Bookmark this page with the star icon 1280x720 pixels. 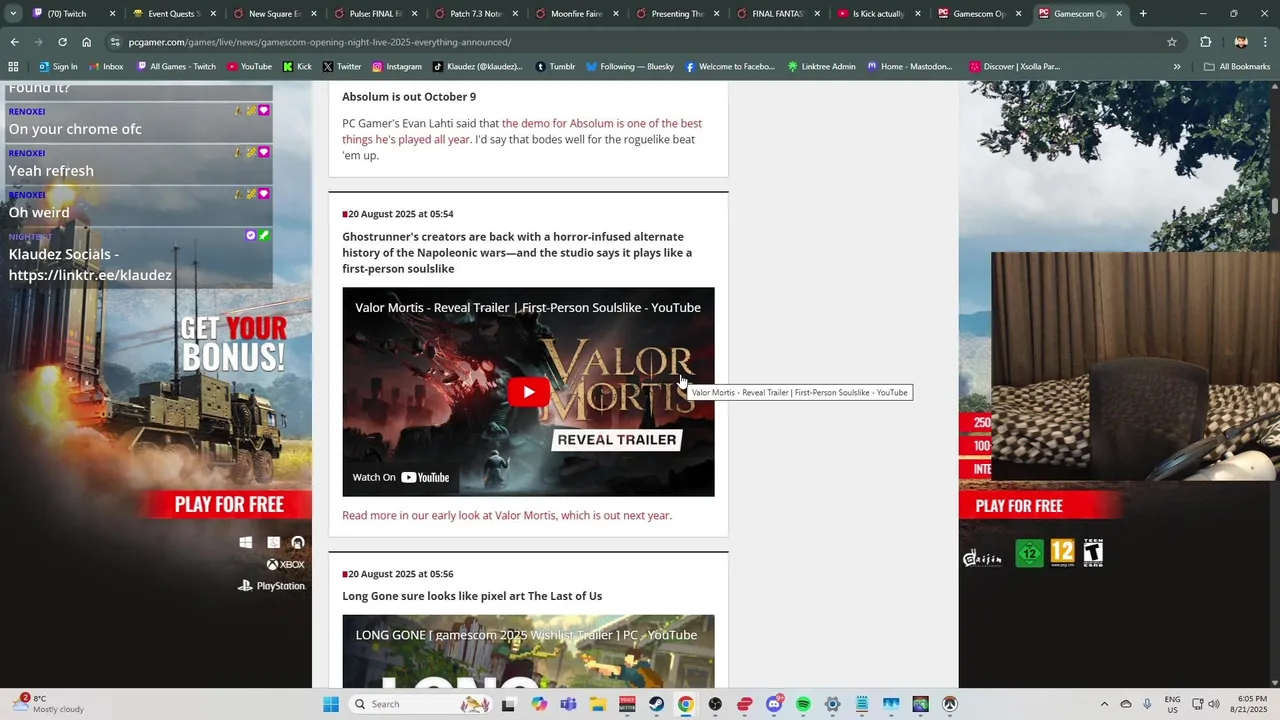(x=1172, y=42)
